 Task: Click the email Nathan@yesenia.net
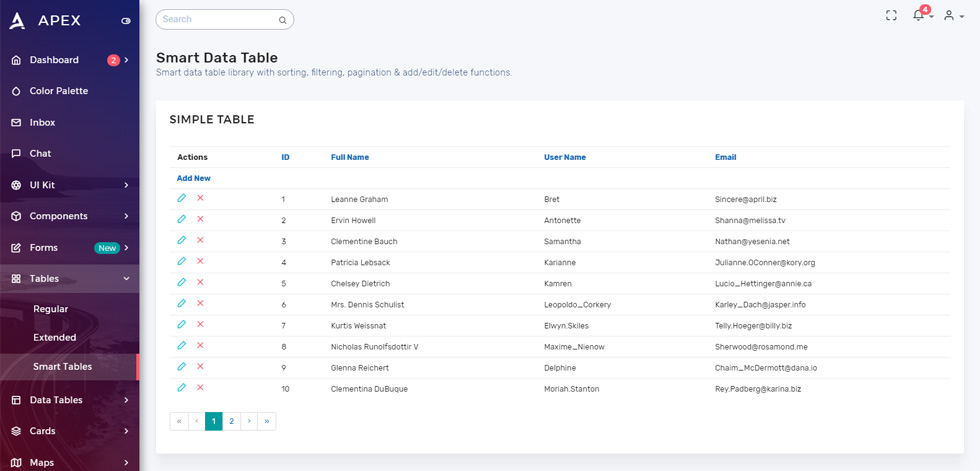tap(752, 241)
